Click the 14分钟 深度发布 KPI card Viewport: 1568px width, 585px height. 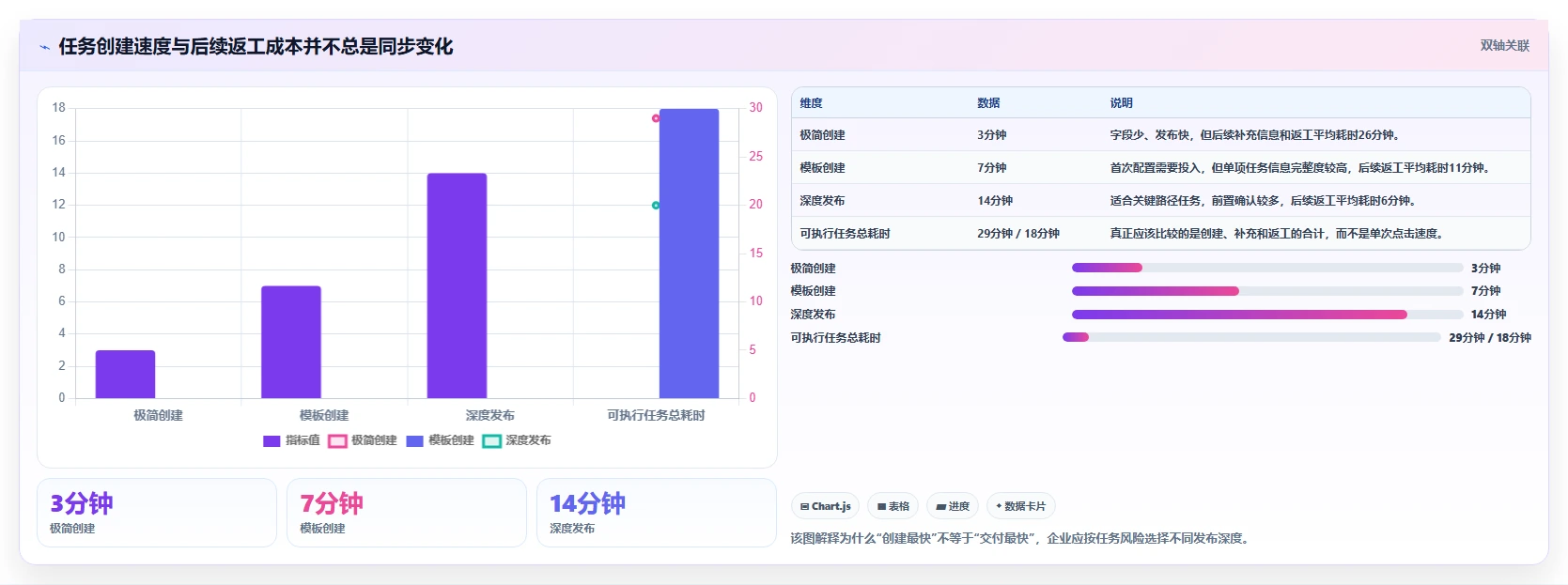tap(657, 513)
